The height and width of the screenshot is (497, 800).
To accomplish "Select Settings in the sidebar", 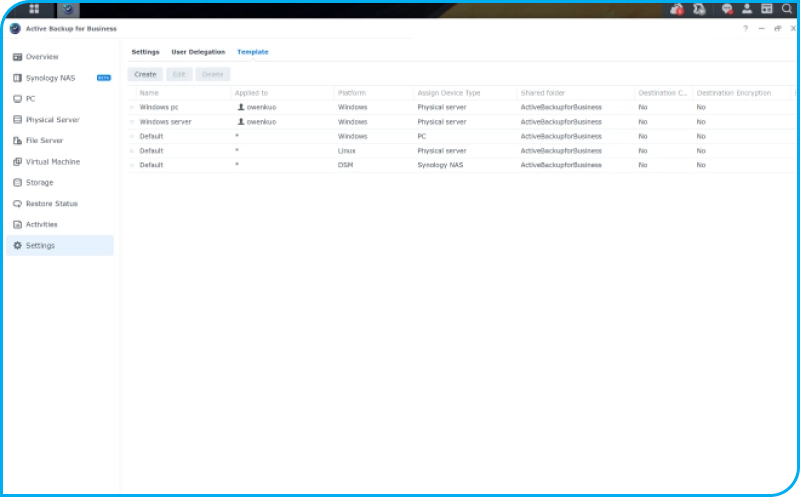I will click(60, 245).
